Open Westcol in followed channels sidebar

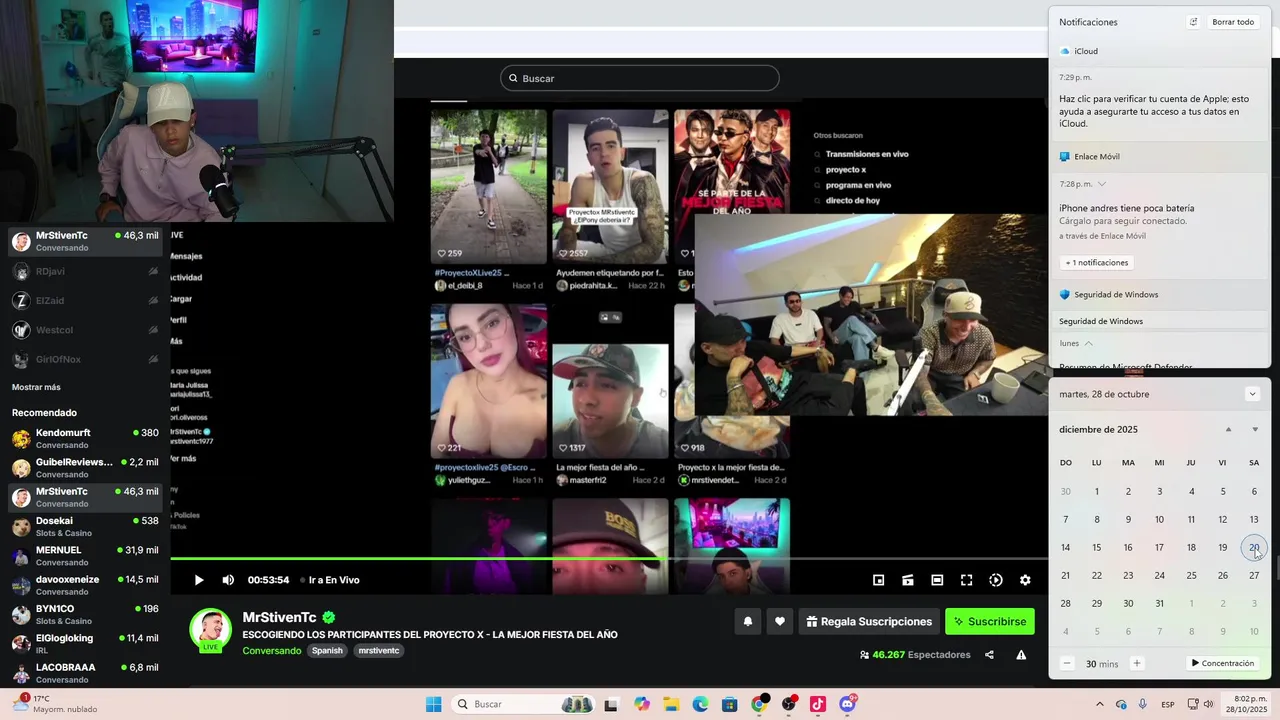(85, 330)
